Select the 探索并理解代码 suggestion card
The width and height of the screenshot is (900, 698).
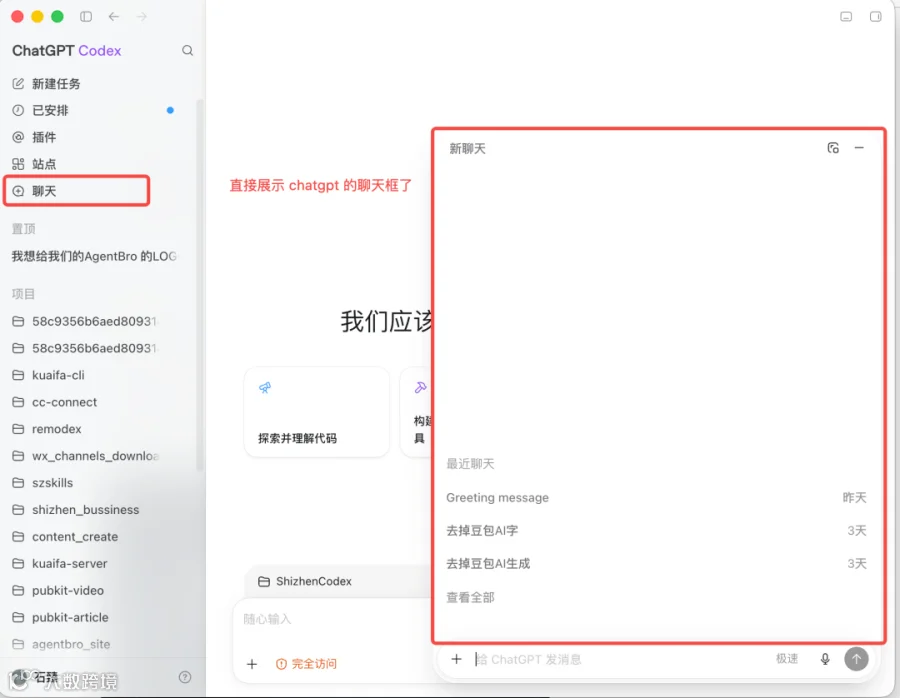(317, 412)
